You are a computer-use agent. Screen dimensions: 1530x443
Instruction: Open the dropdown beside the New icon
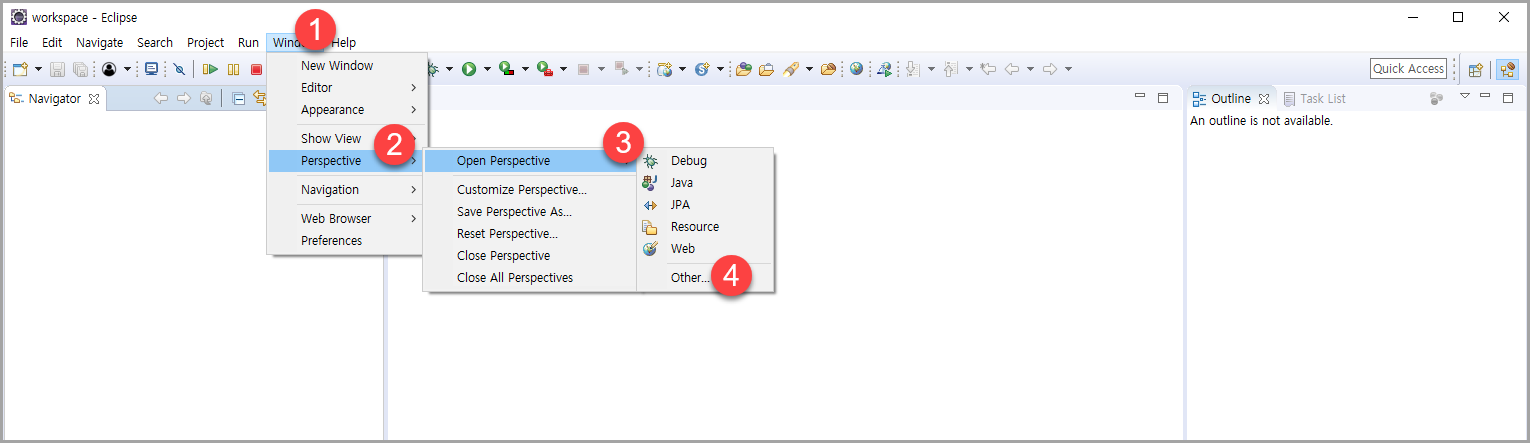pyautogui.click(x=38, y=69)
